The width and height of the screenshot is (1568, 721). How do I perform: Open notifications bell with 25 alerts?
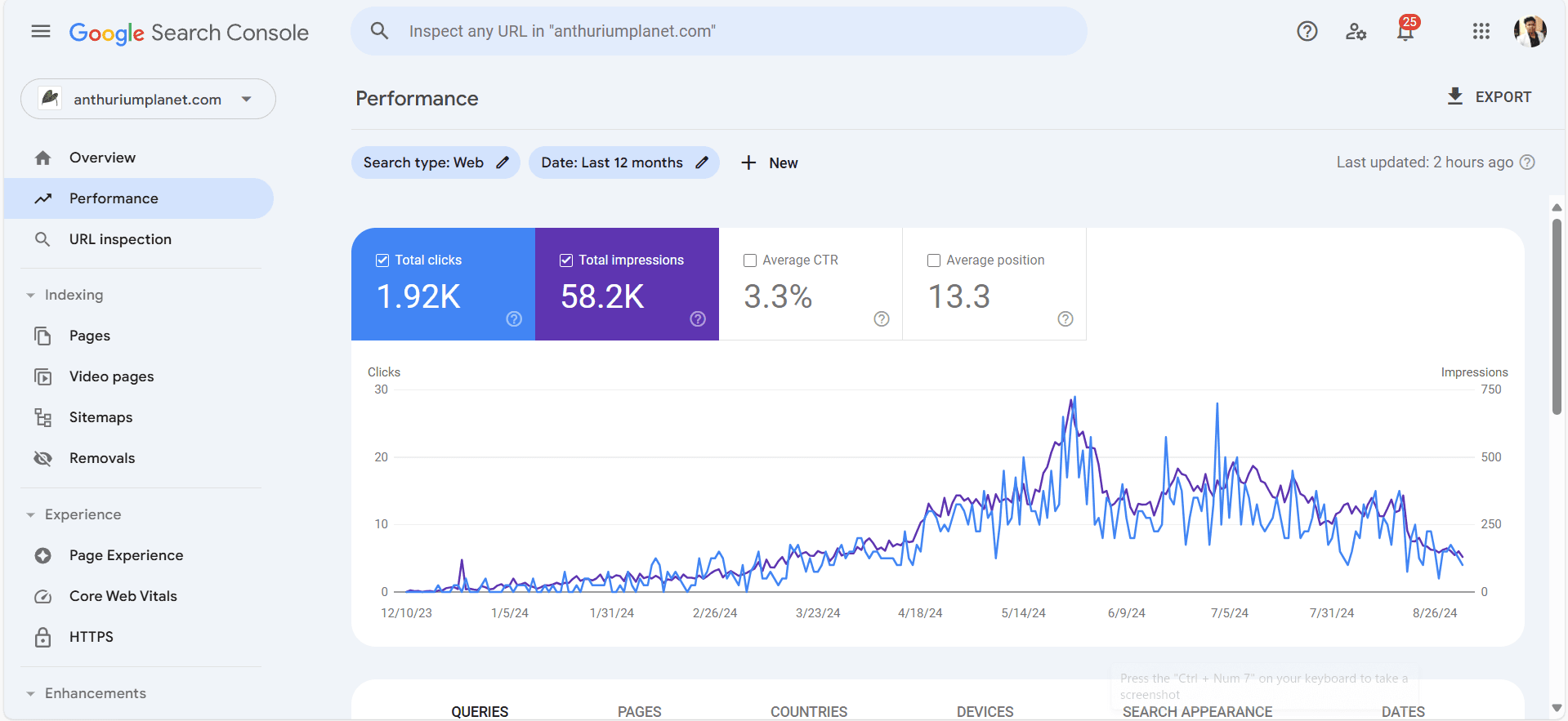[1405, 32]
